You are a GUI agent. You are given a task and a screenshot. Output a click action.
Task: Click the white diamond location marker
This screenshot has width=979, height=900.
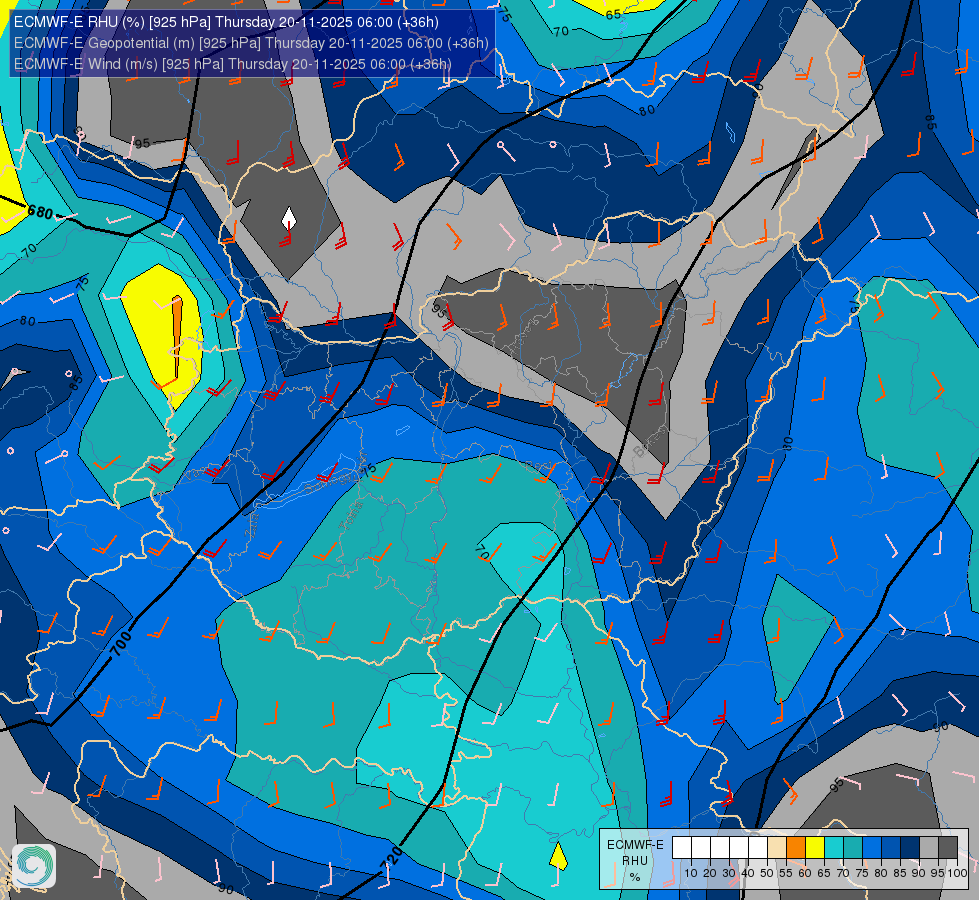[288, 219]
